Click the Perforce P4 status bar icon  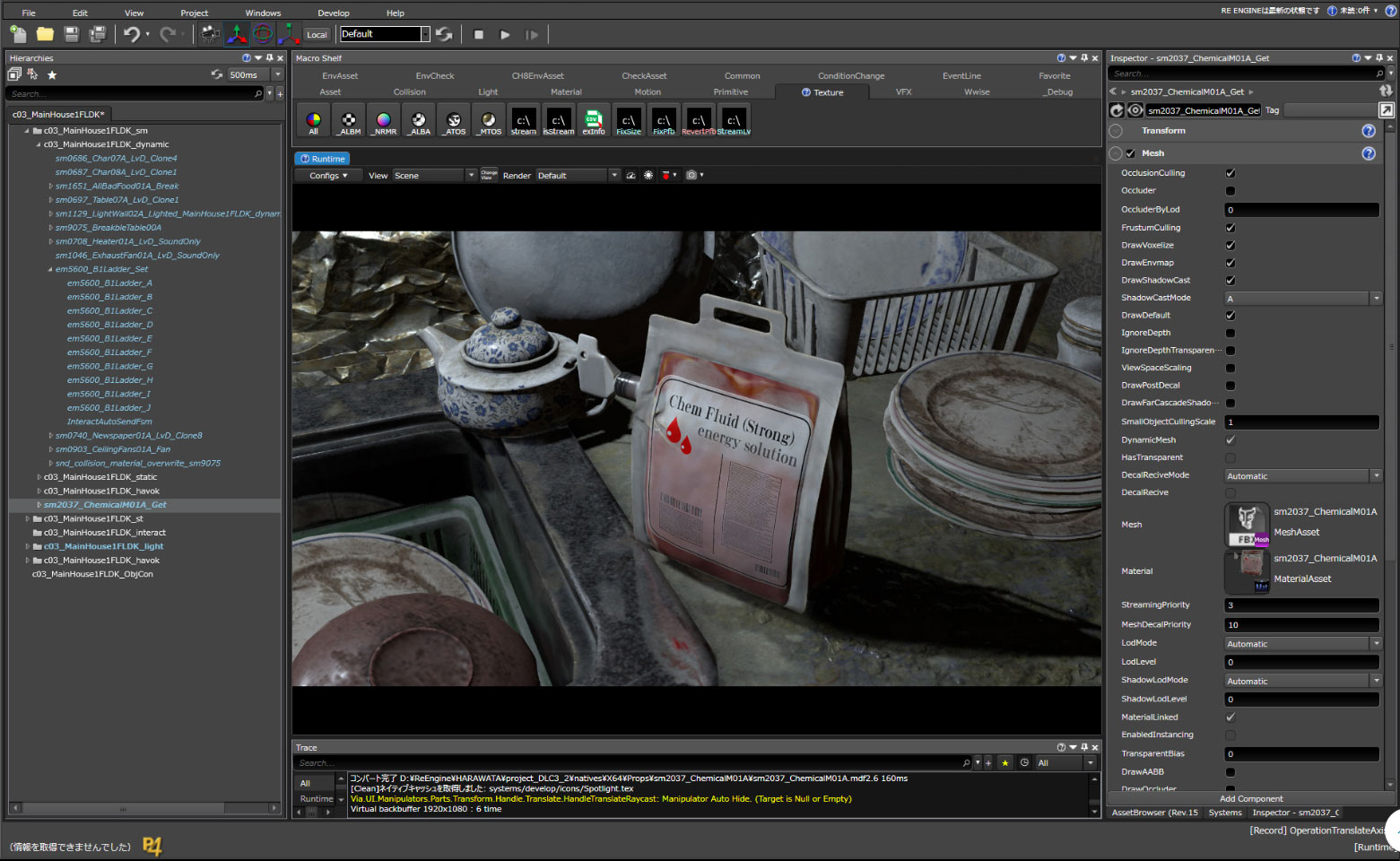[x=152, y=846]
